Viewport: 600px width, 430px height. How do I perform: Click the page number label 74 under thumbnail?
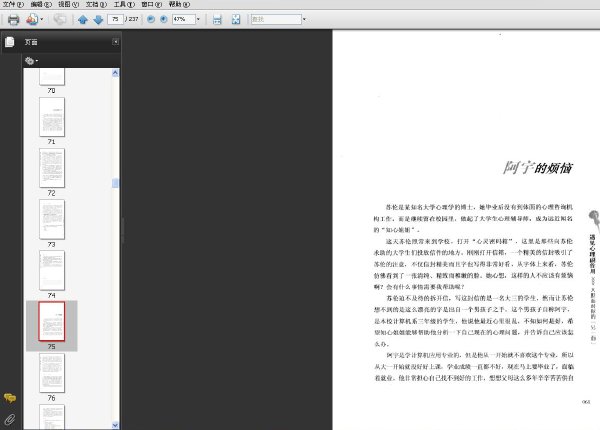[52, 295]
